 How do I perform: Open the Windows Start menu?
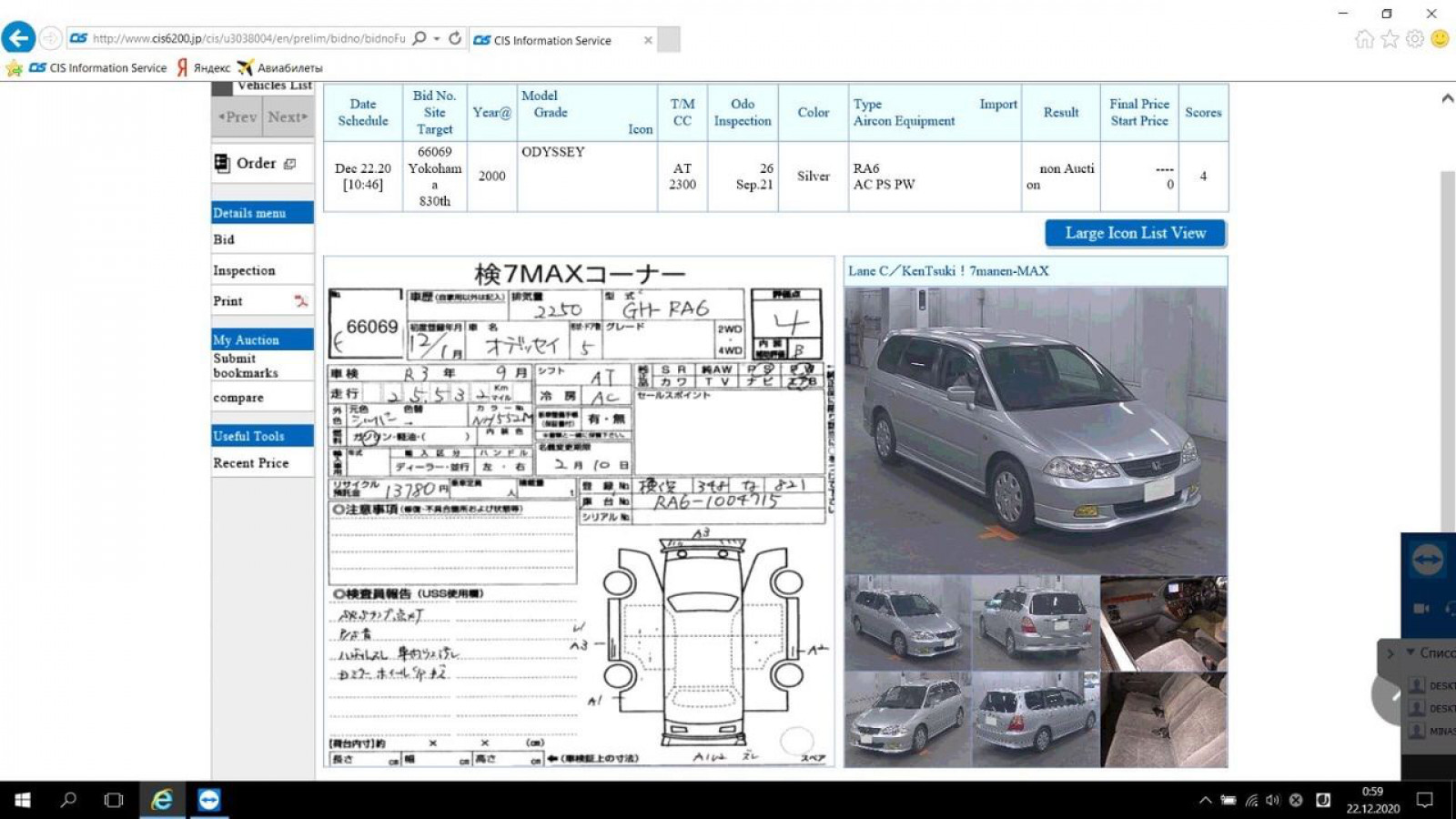click(x=23, y=800)
